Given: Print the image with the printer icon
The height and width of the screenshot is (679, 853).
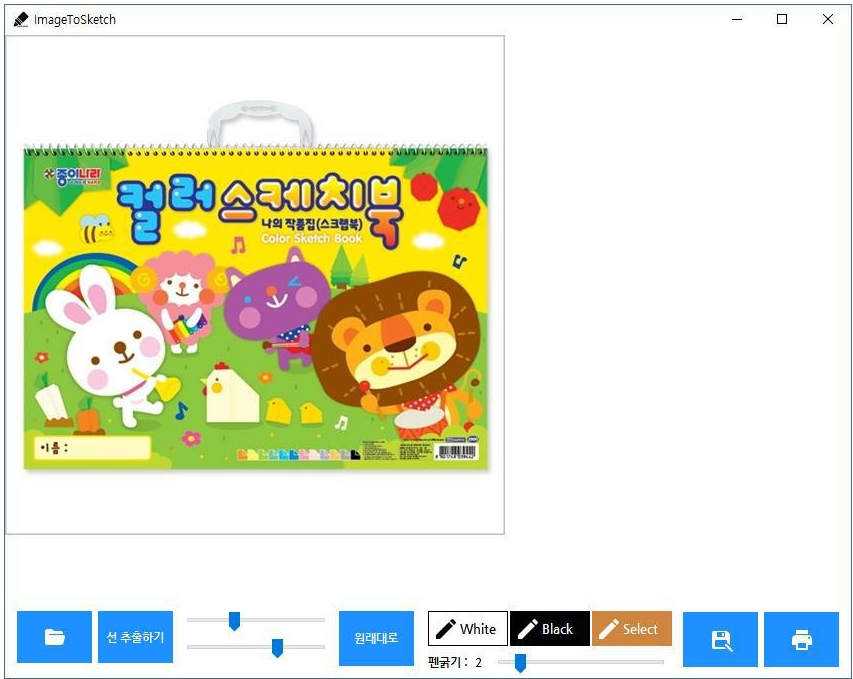Looking at the screenshot, I should [x=801, y=639].
